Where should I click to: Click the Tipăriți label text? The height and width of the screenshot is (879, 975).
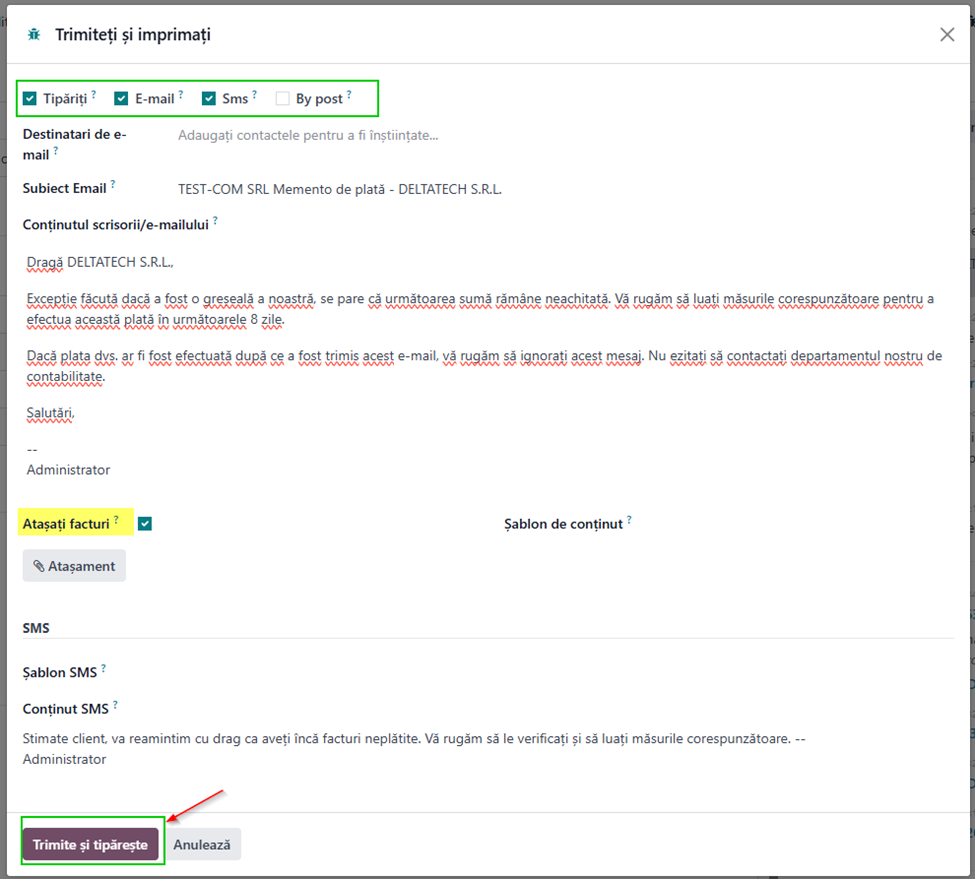point(65,98)
